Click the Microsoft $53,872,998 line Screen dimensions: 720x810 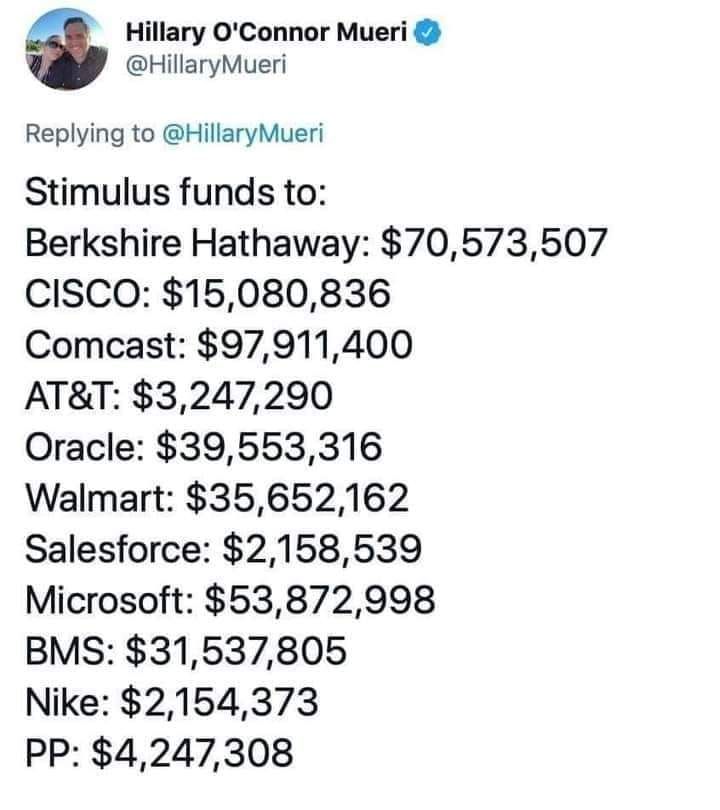point(230,600)
